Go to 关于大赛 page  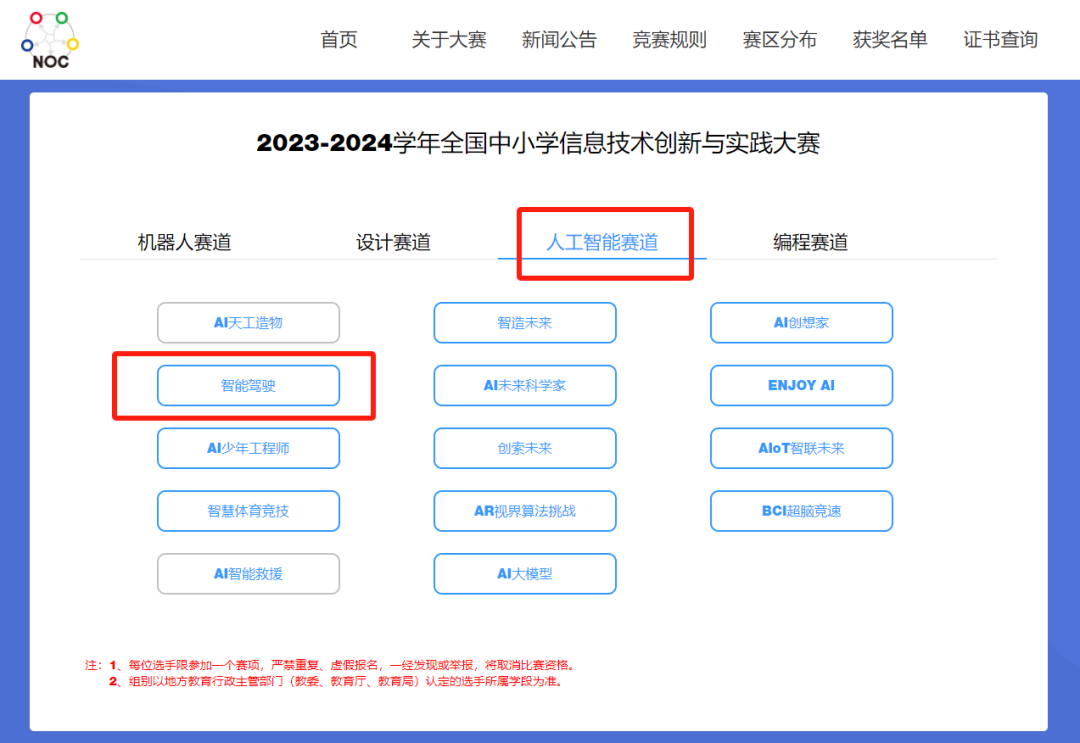coord(449,40)
